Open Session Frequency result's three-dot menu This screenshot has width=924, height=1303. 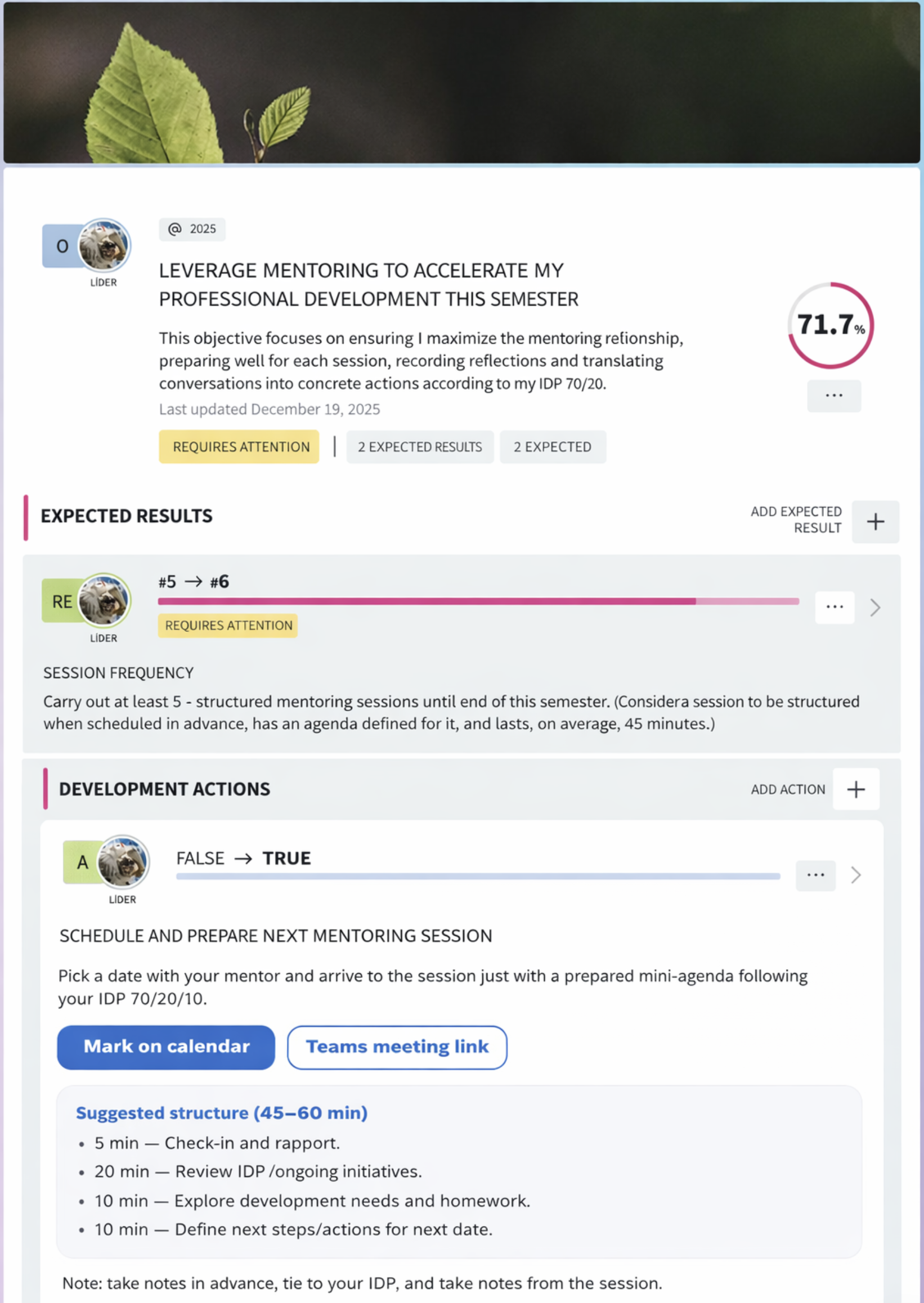pyautogui.click(x=834, y=608)
